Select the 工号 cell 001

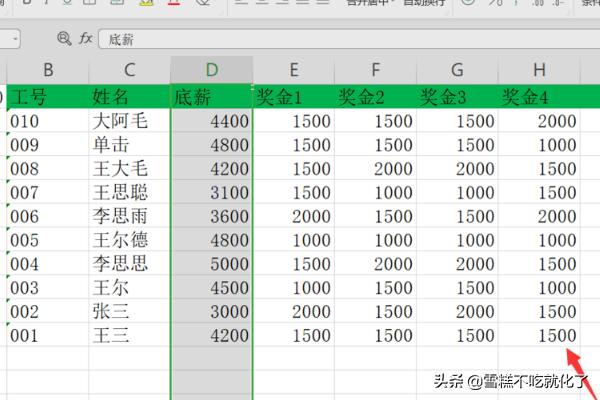pos(47,335)
